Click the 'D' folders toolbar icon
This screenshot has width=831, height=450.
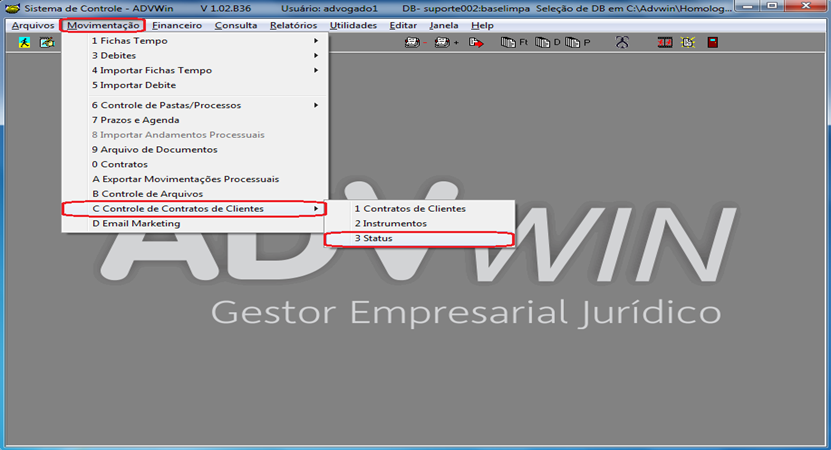(547, 42)
